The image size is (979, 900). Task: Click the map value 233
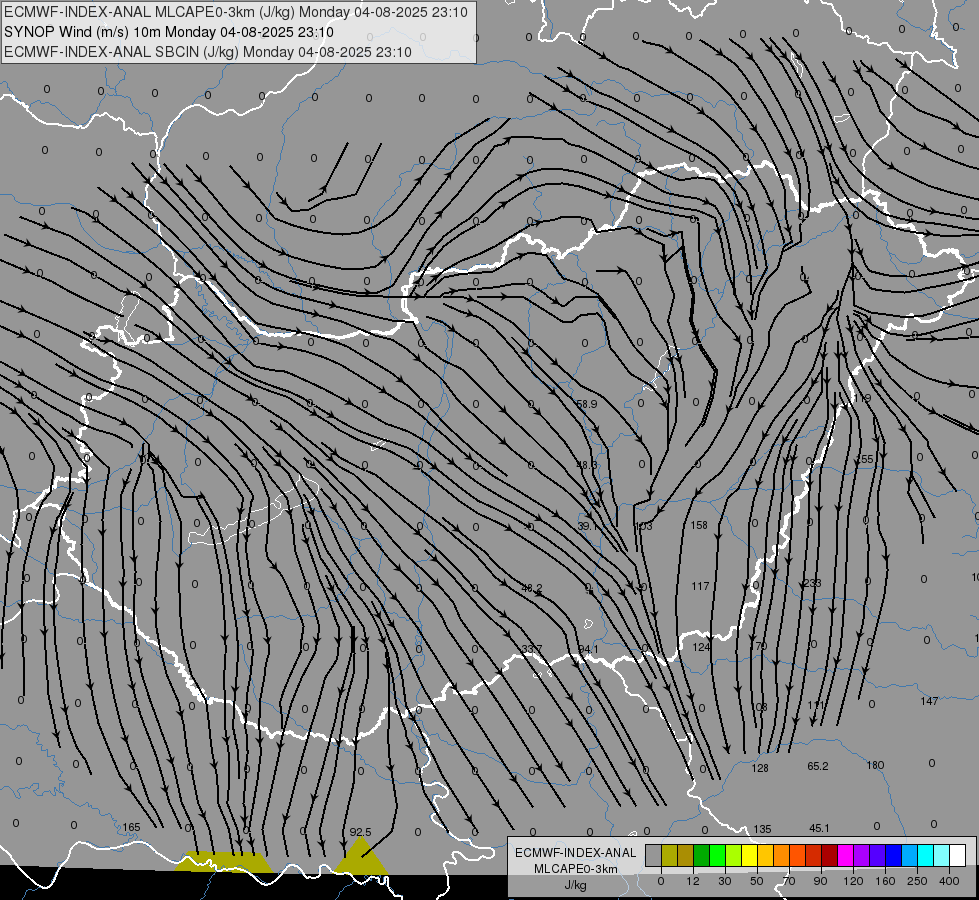coord(812,583)
